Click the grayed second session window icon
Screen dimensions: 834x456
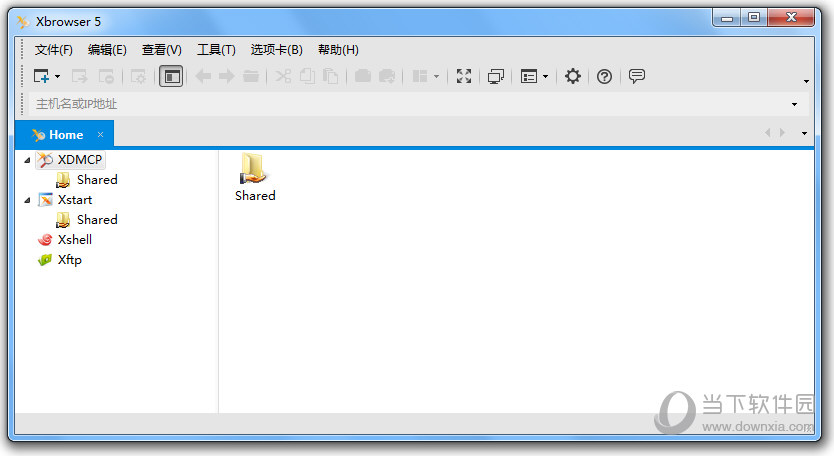pyautogui.click(x=107, y=76)
